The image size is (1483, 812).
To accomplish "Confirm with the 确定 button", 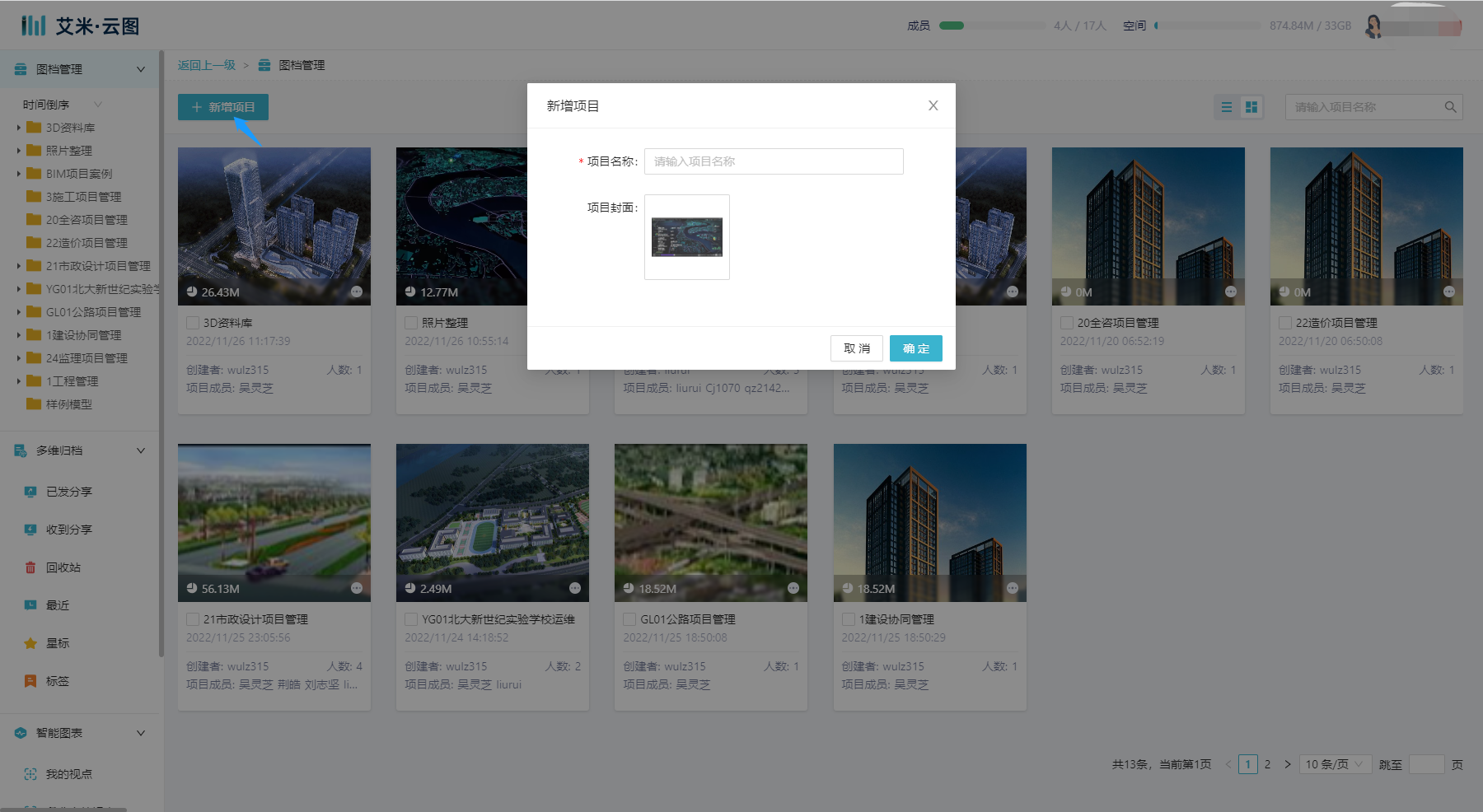I will tap(915, 348).
